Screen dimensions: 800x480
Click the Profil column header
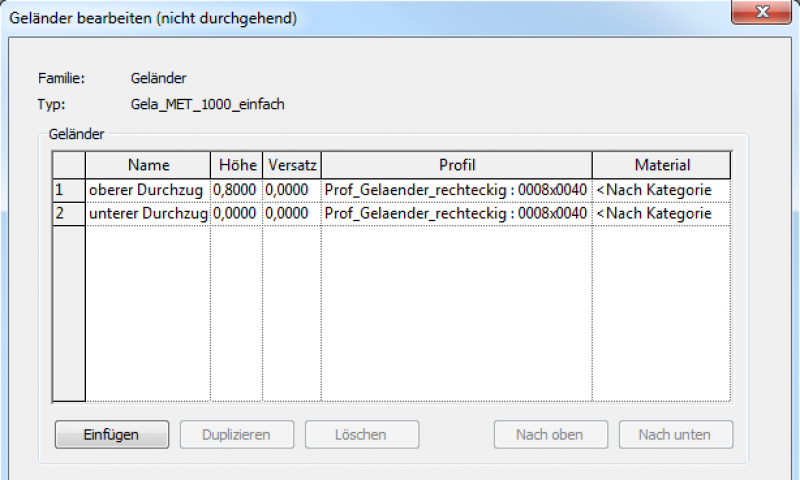456,165
